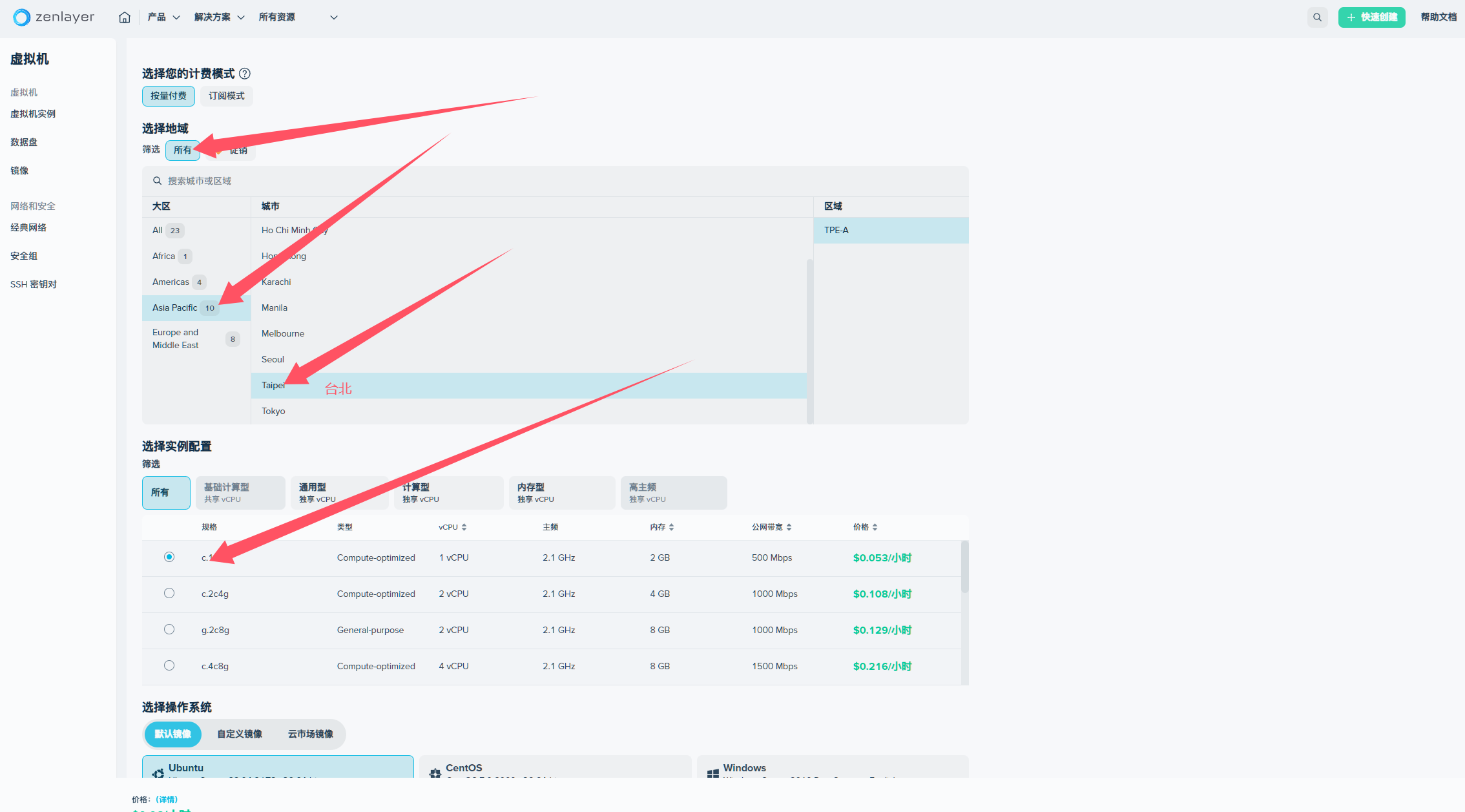Open the home page icon
This screenshot has width=1465, height=812.
click(x=125, y=17)
